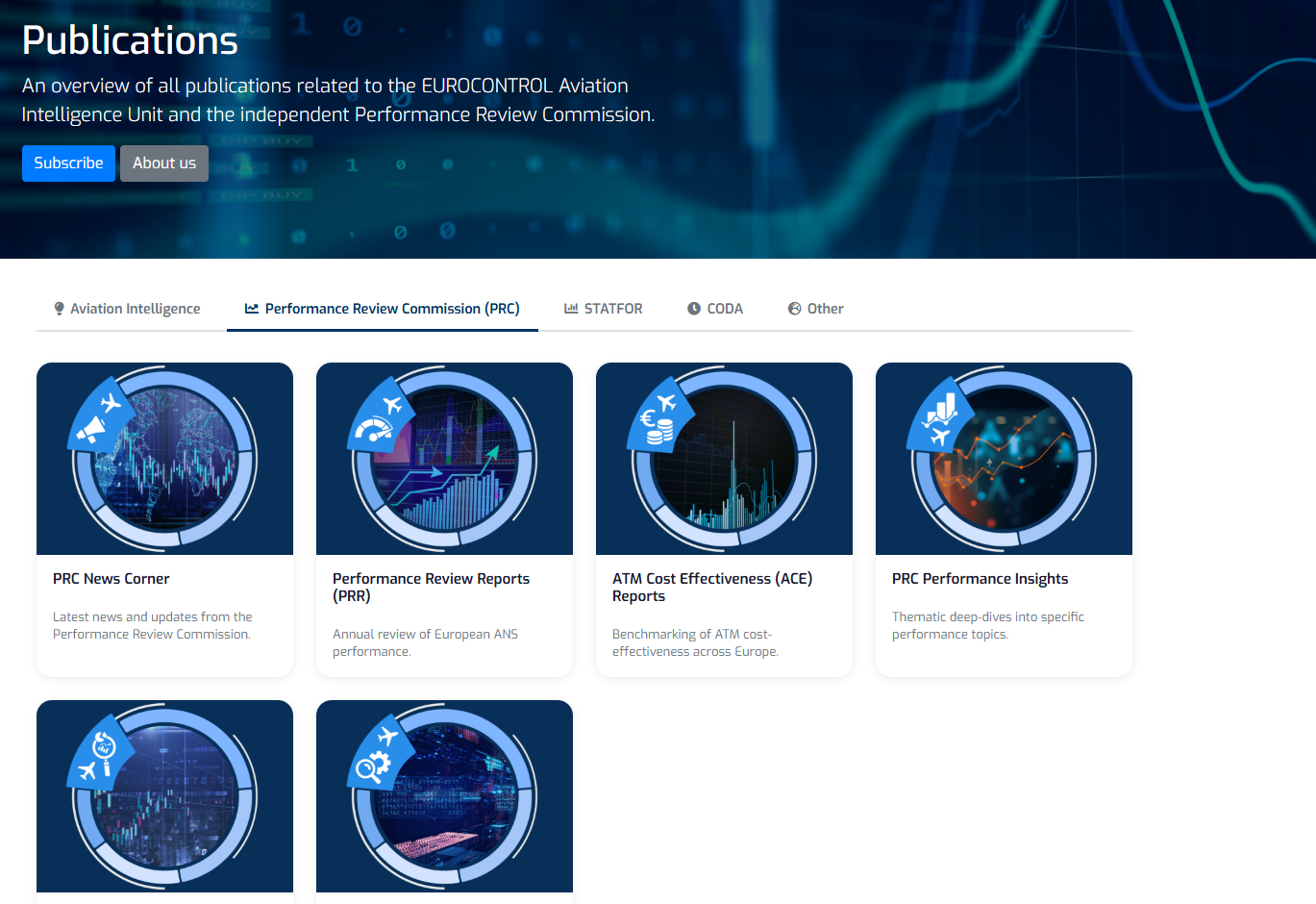Click the PRC Performance Insights orange chart thumbnail
Viewport: 1316px width, 904px height.
[x=1004, y=459]
